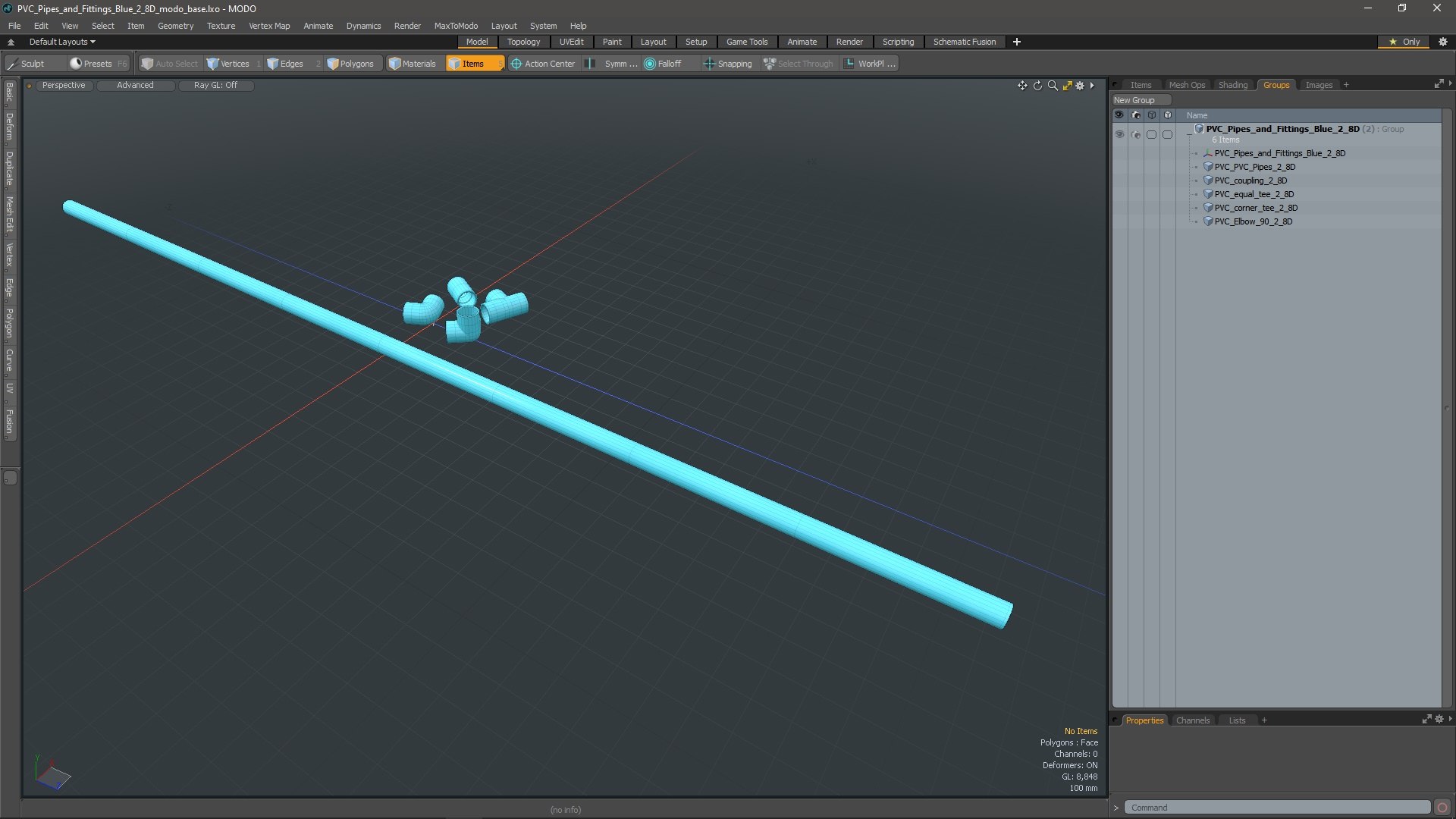The height and width of the screenshot is (819, 1456).
Task: Open the Perspective view type dropdown
Action: (x=64, y=85)
